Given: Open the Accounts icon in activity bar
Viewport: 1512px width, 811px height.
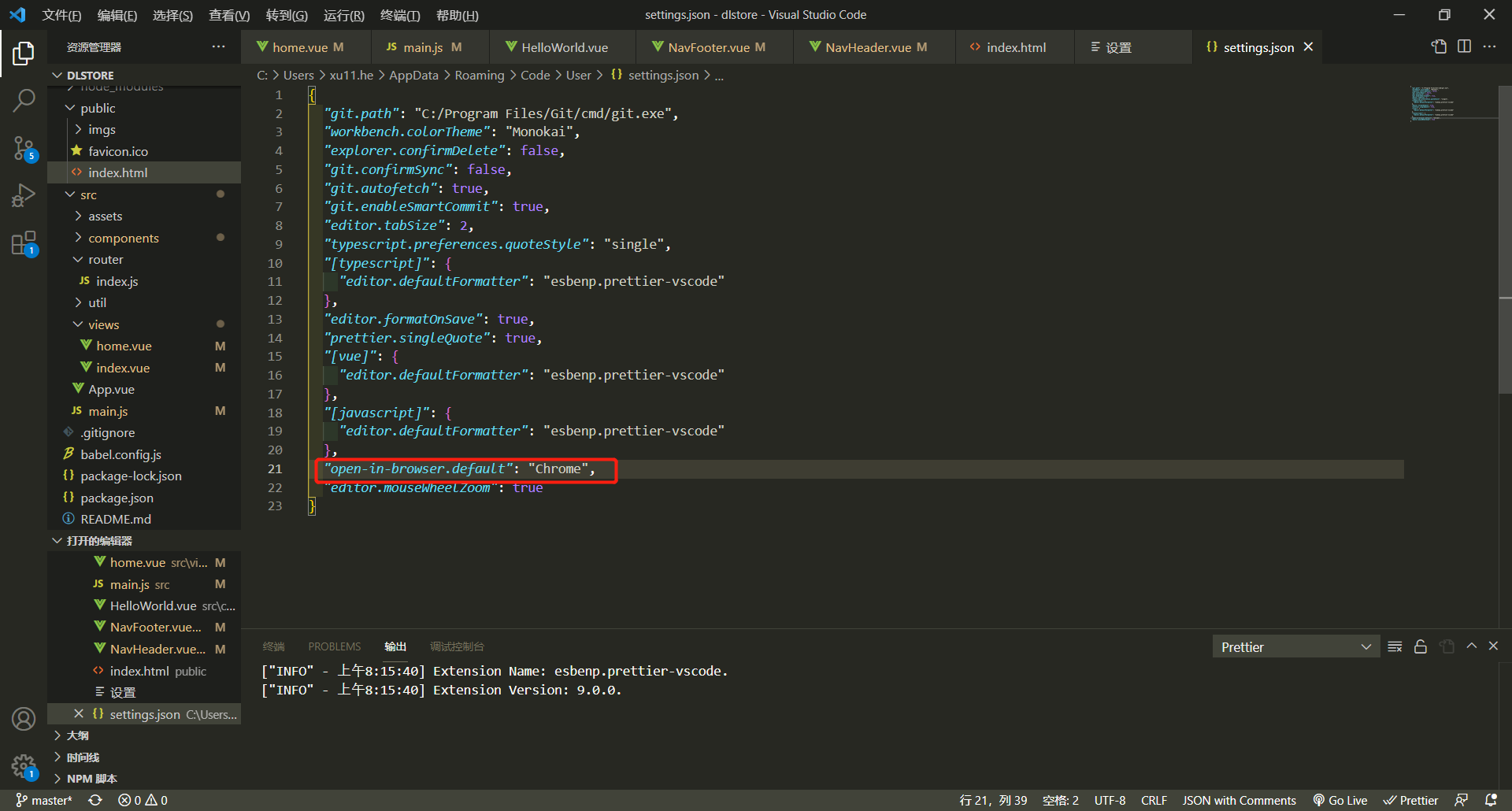Looking at the screenshot, I should pyautogui.click(x=24, y=719).
